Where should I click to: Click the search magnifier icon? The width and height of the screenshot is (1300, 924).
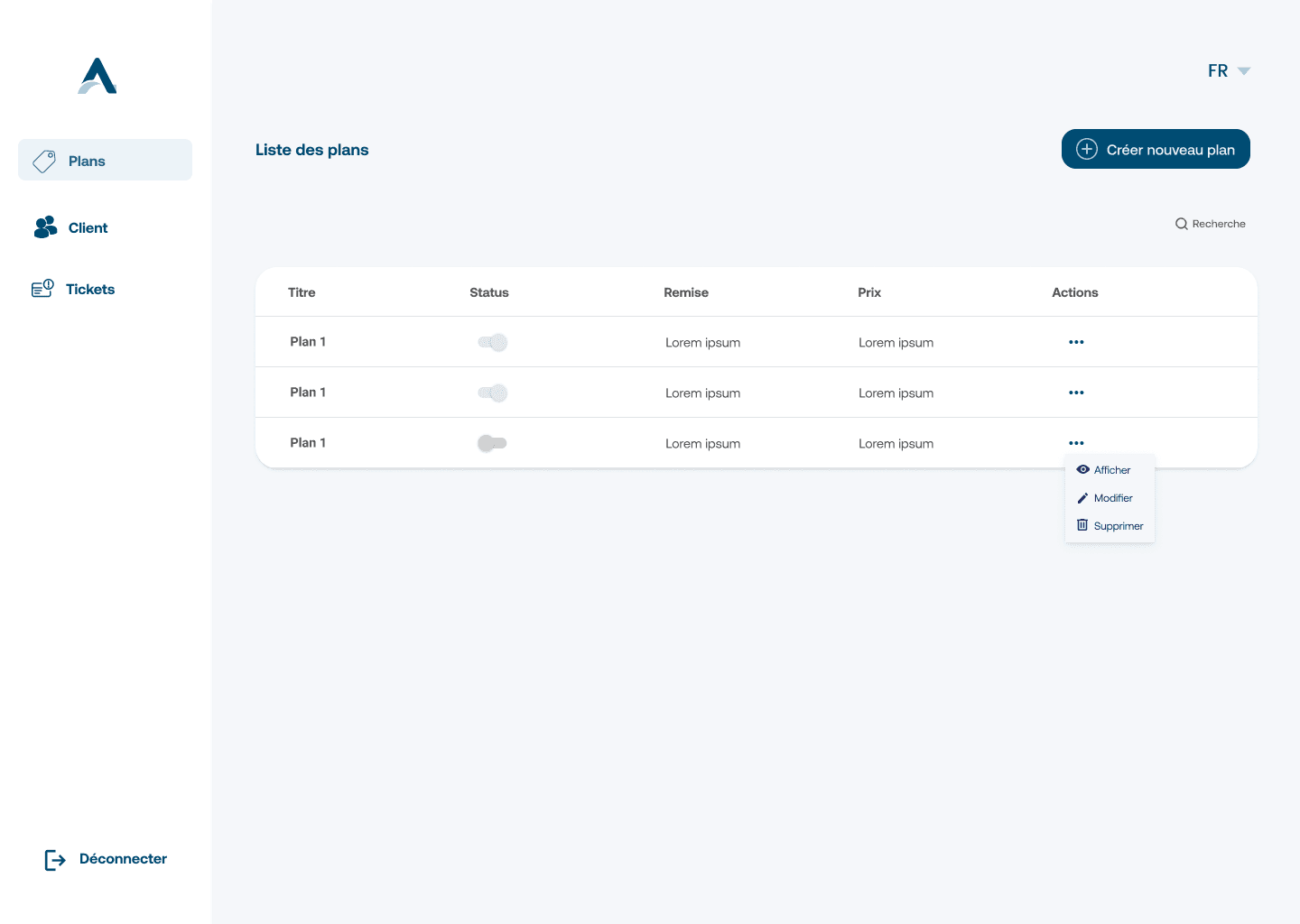coord(1181,224)
